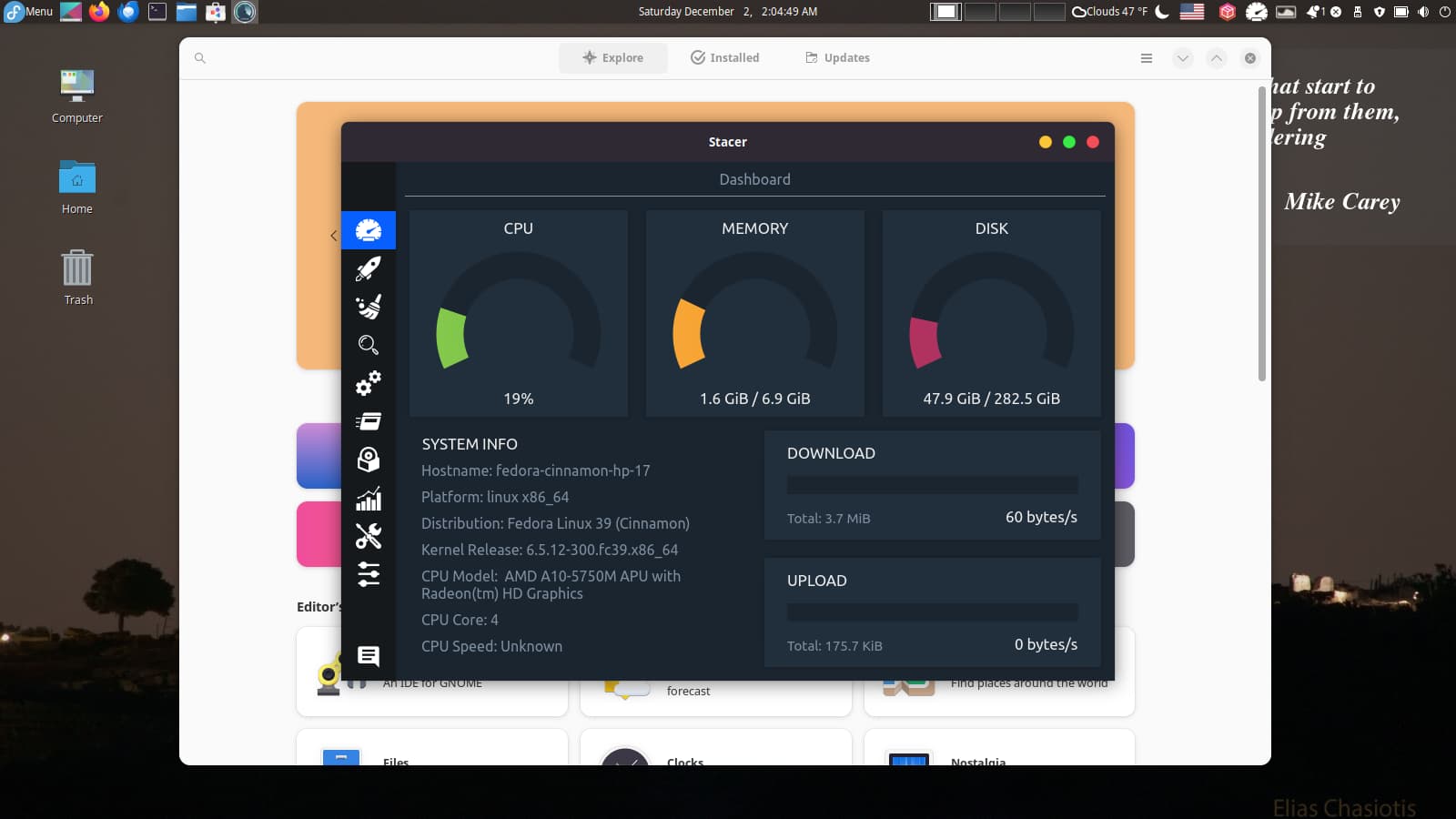The width and height of the screenshot is (1456, 819).
Task: Click the Memory gauge 1.6 GiB / 6.9 GiB
Action: (755, 314)
